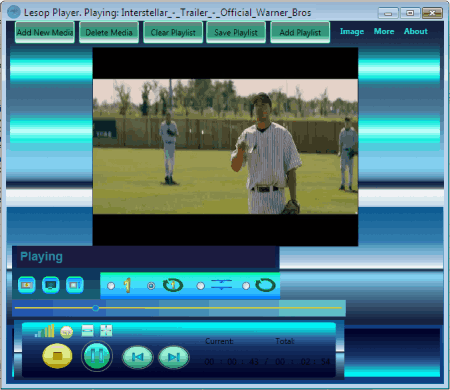This screenshot has height=390, width=450.
Task: Select the first blue video mode icon
Action: pyautogui.click(x=27, y=285)
